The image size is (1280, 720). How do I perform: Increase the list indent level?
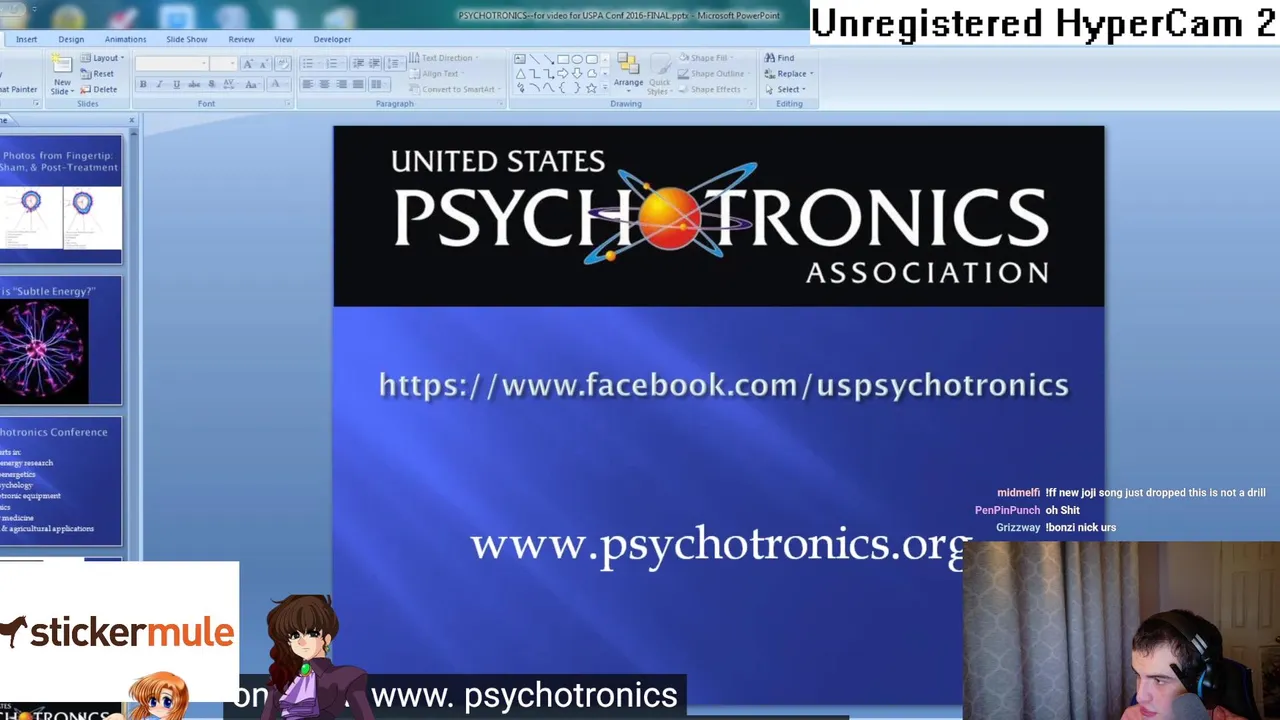tap(374, 63)
